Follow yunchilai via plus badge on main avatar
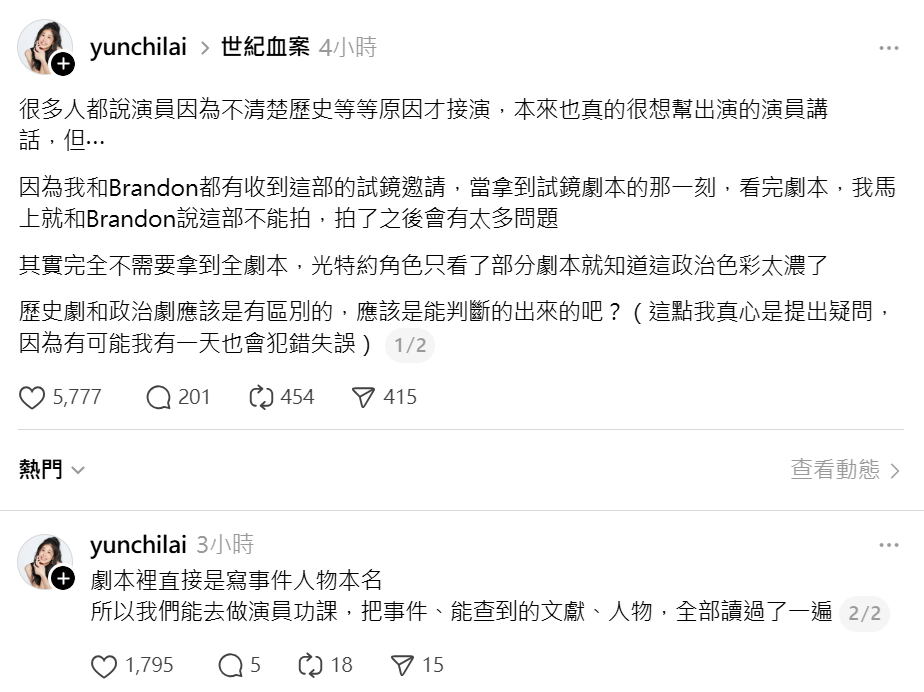 tap(63, 65)
